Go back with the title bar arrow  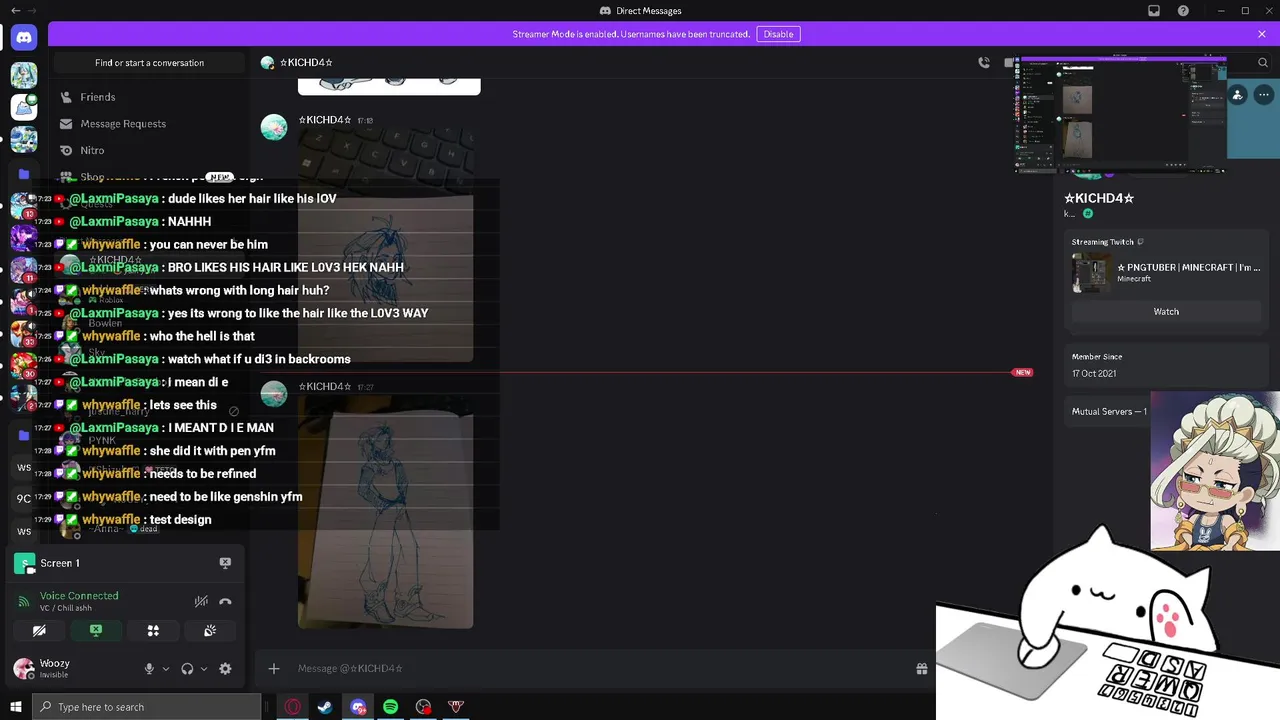pos(15,11)
